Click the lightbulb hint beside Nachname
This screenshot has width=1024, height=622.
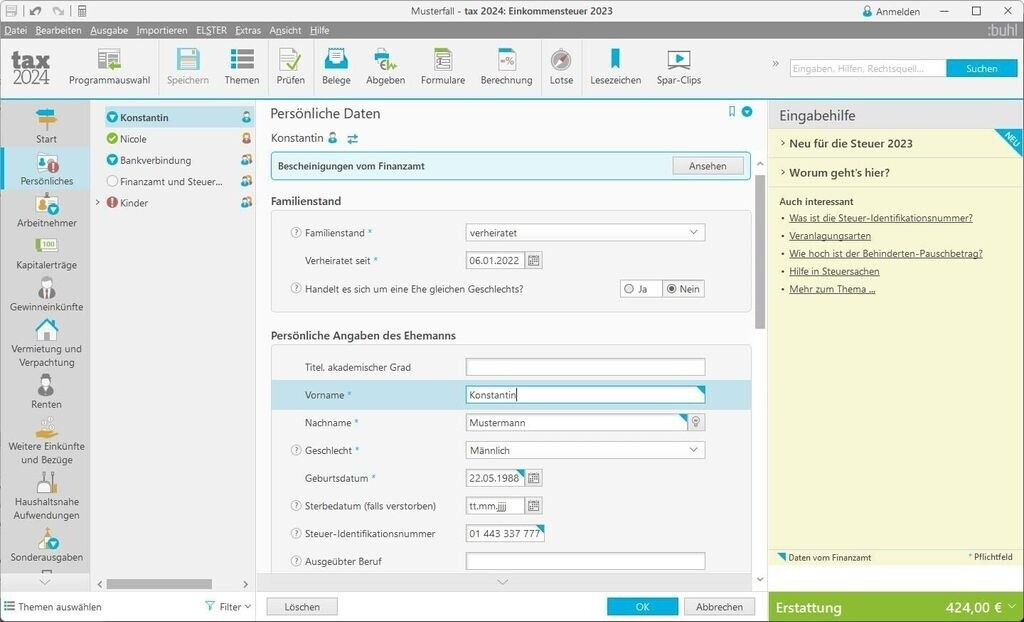[696, 423]
